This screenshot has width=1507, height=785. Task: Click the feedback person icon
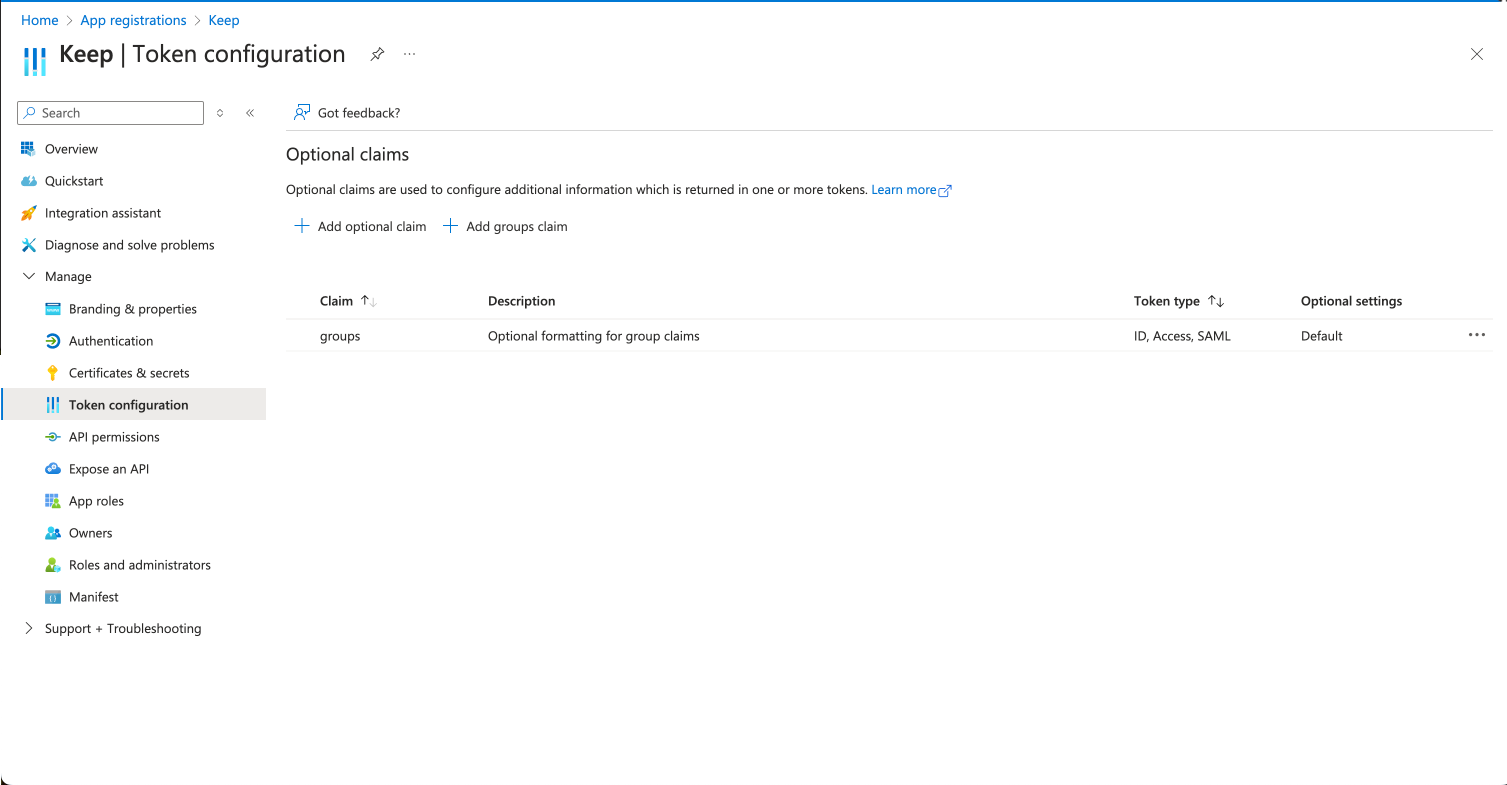click(x=301, y=113)
